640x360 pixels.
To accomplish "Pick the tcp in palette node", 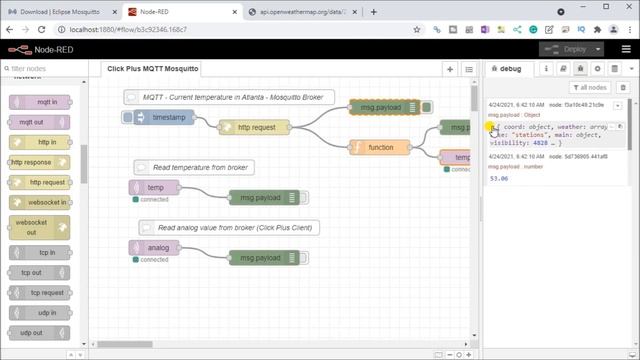I will pos(40,253).
